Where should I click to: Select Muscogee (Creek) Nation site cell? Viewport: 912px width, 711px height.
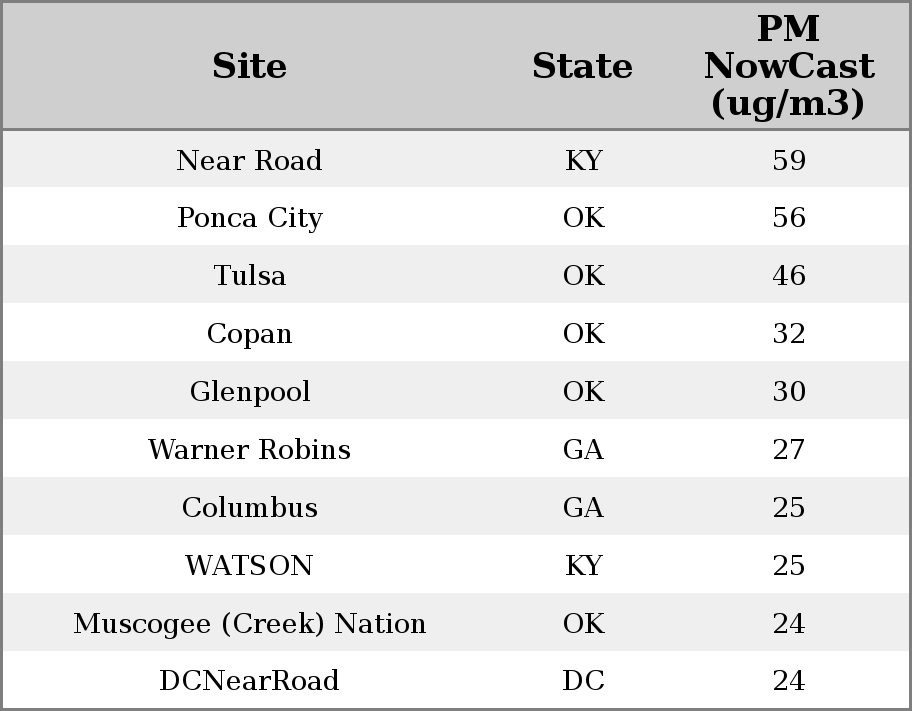coord(249,624)
